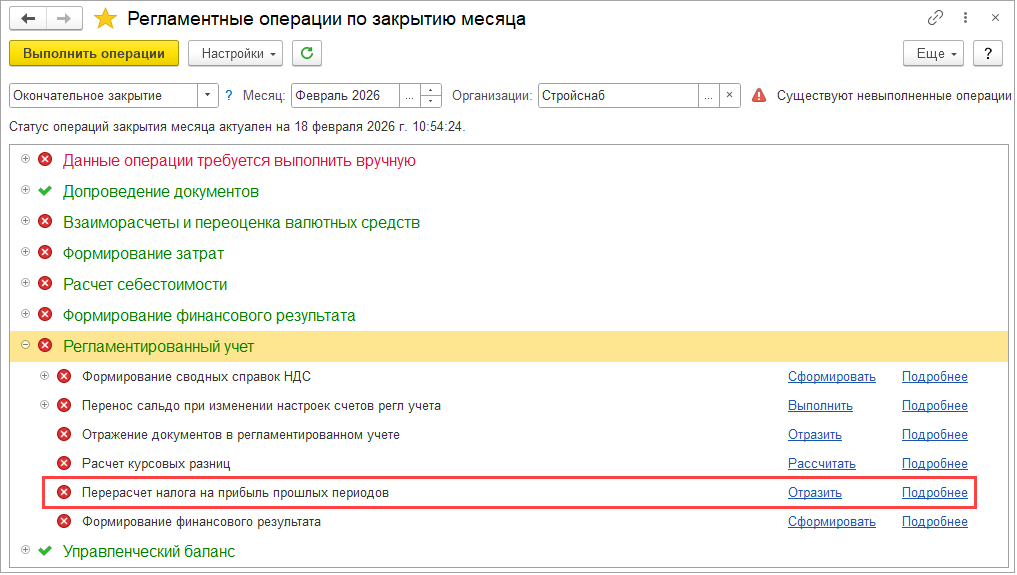Click the back navigation arrow
The image size is (1017, 575).
(x=29, y=18)
